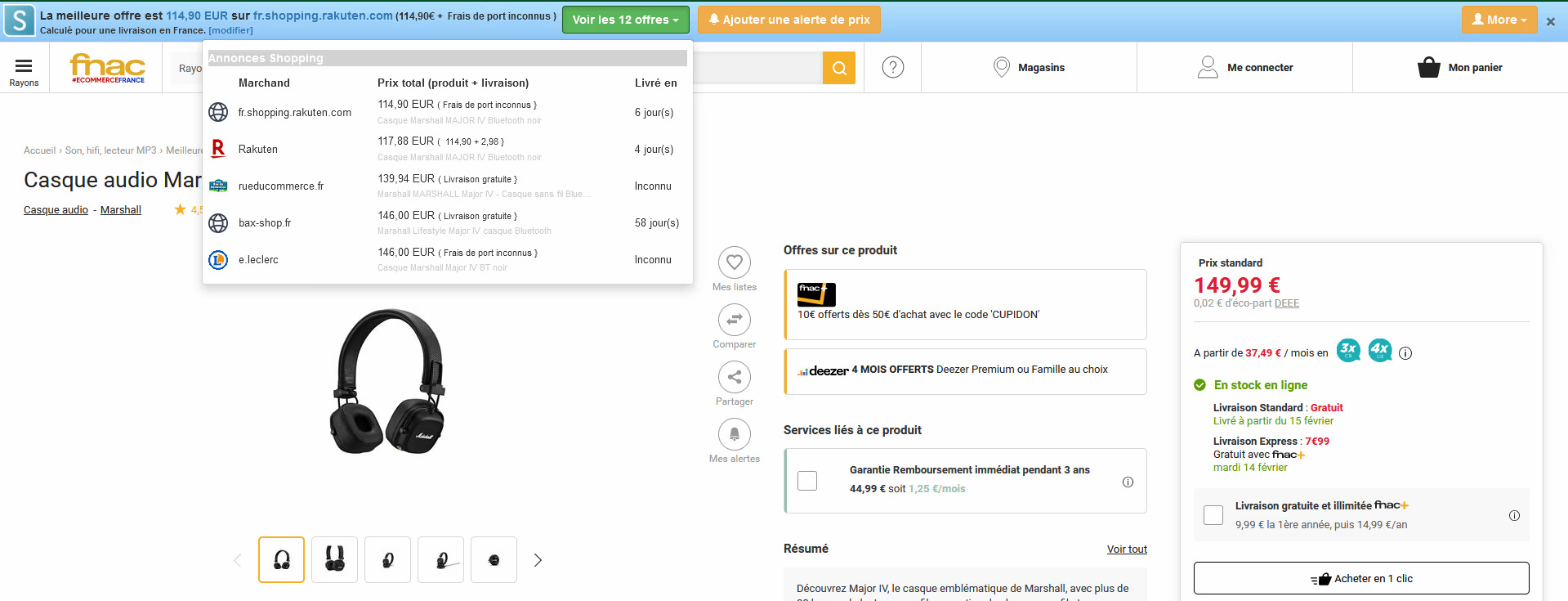
Task: Open the Me connecter account icon
Action: [x=1208, y=67]
